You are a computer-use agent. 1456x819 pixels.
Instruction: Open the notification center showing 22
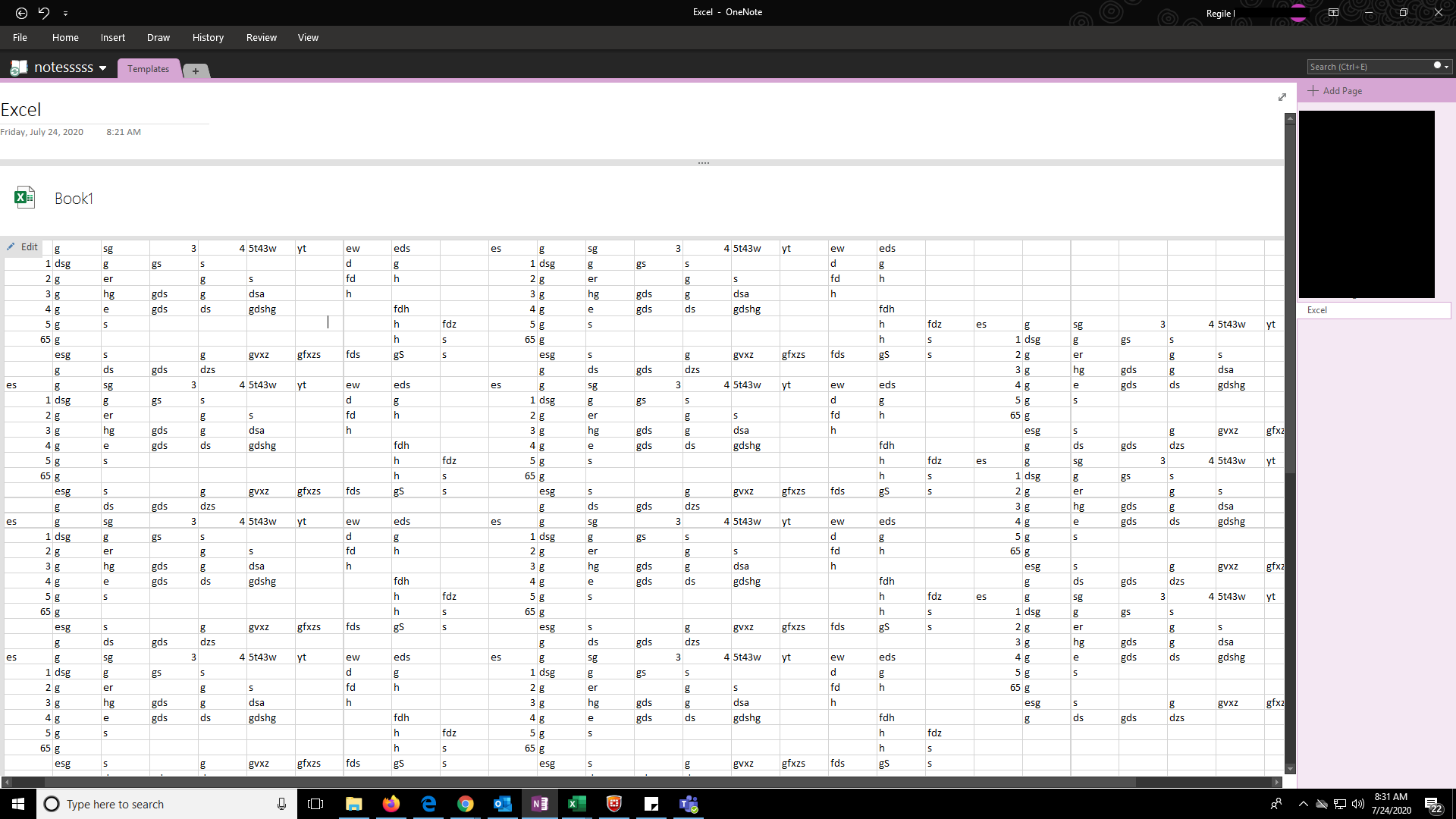pyautogui.click(x=1432, y=805)
